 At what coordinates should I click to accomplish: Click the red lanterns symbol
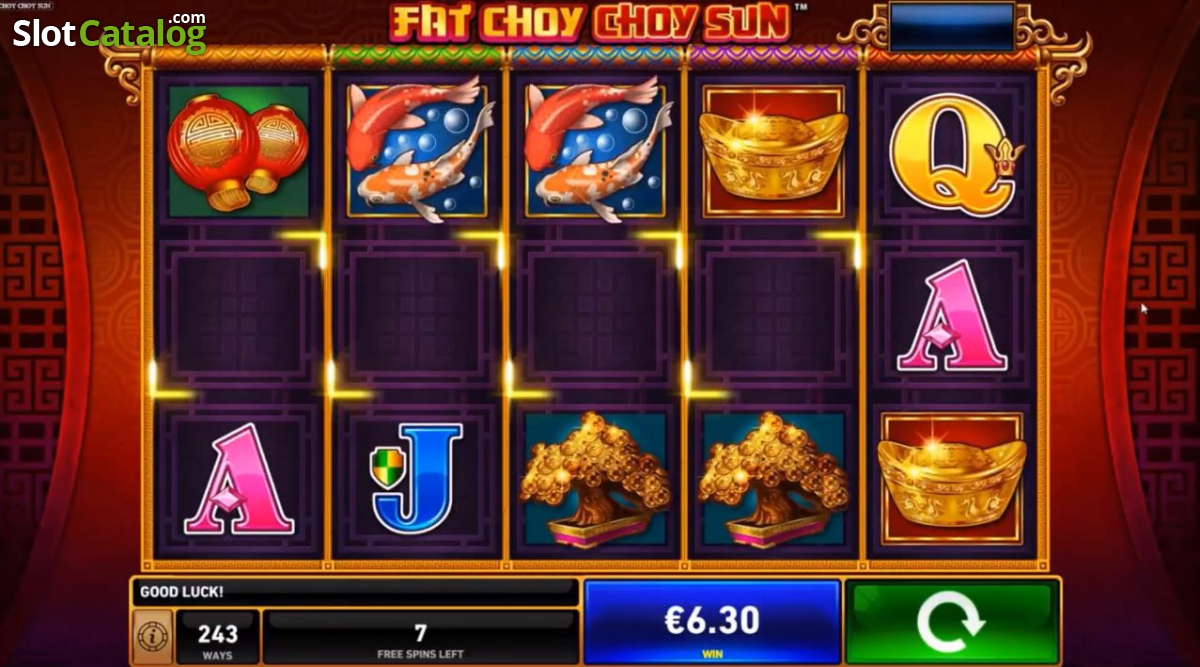pyautogui.click(x=239, y=151)
